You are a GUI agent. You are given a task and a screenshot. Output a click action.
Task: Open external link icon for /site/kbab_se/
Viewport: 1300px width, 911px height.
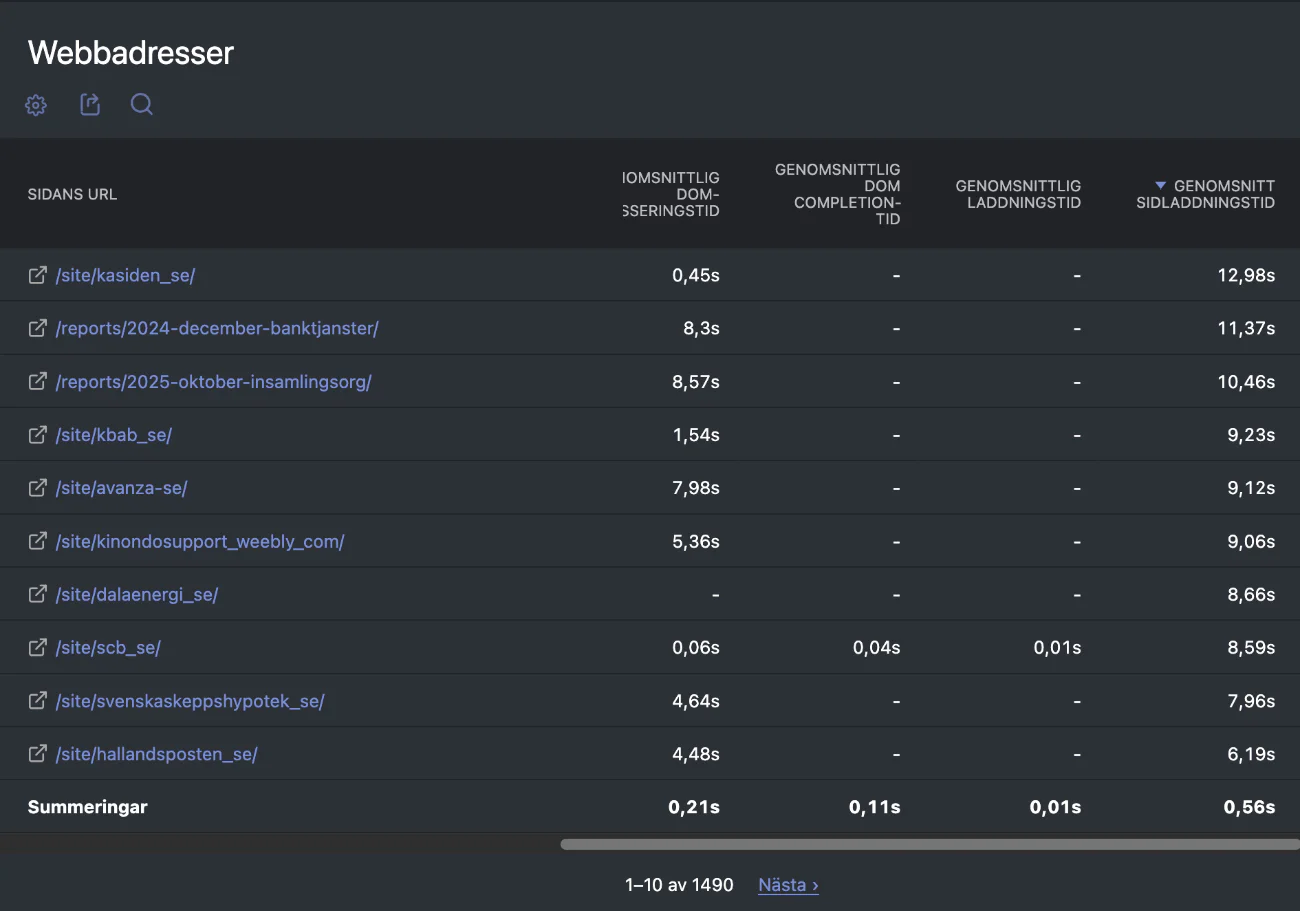[x=38, y=435]
